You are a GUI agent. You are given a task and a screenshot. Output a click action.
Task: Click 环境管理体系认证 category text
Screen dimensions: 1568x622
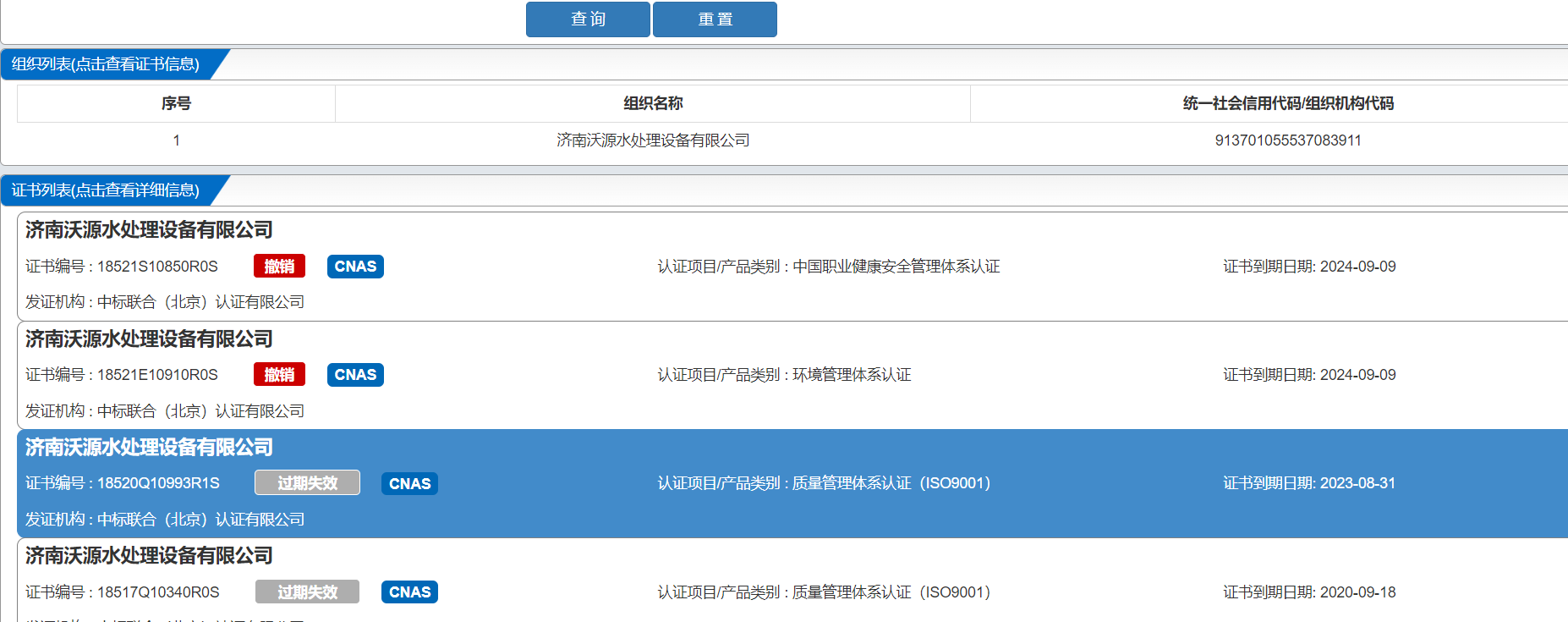click(x=852, y=375)
